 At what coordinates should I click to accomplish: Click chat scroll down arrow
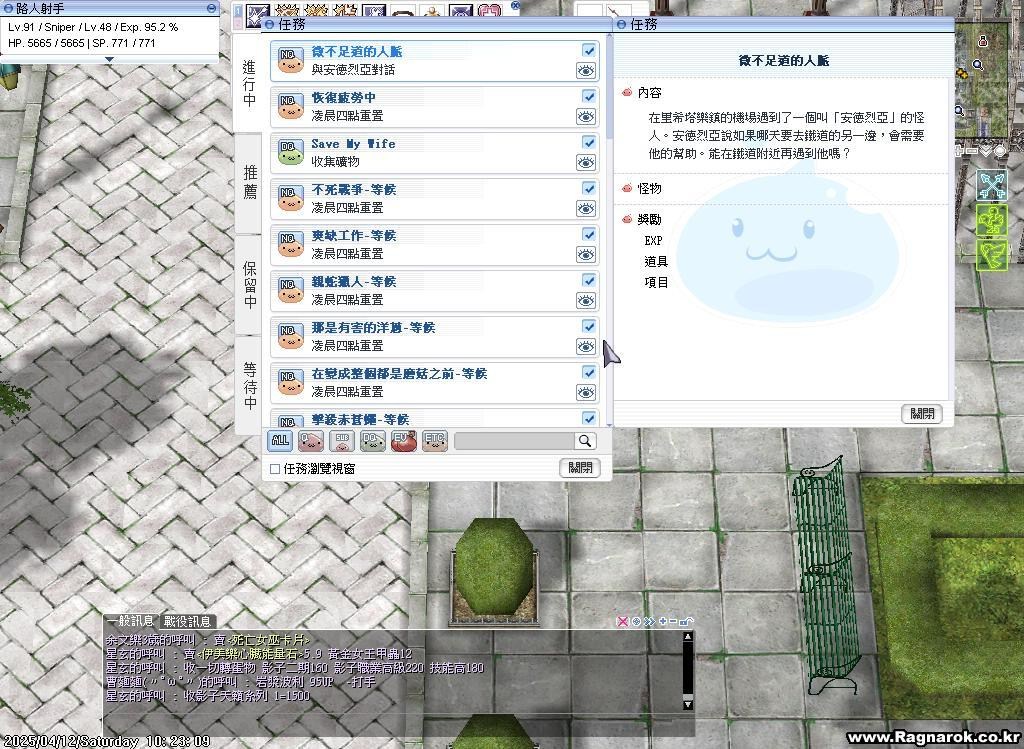[687, 705]
